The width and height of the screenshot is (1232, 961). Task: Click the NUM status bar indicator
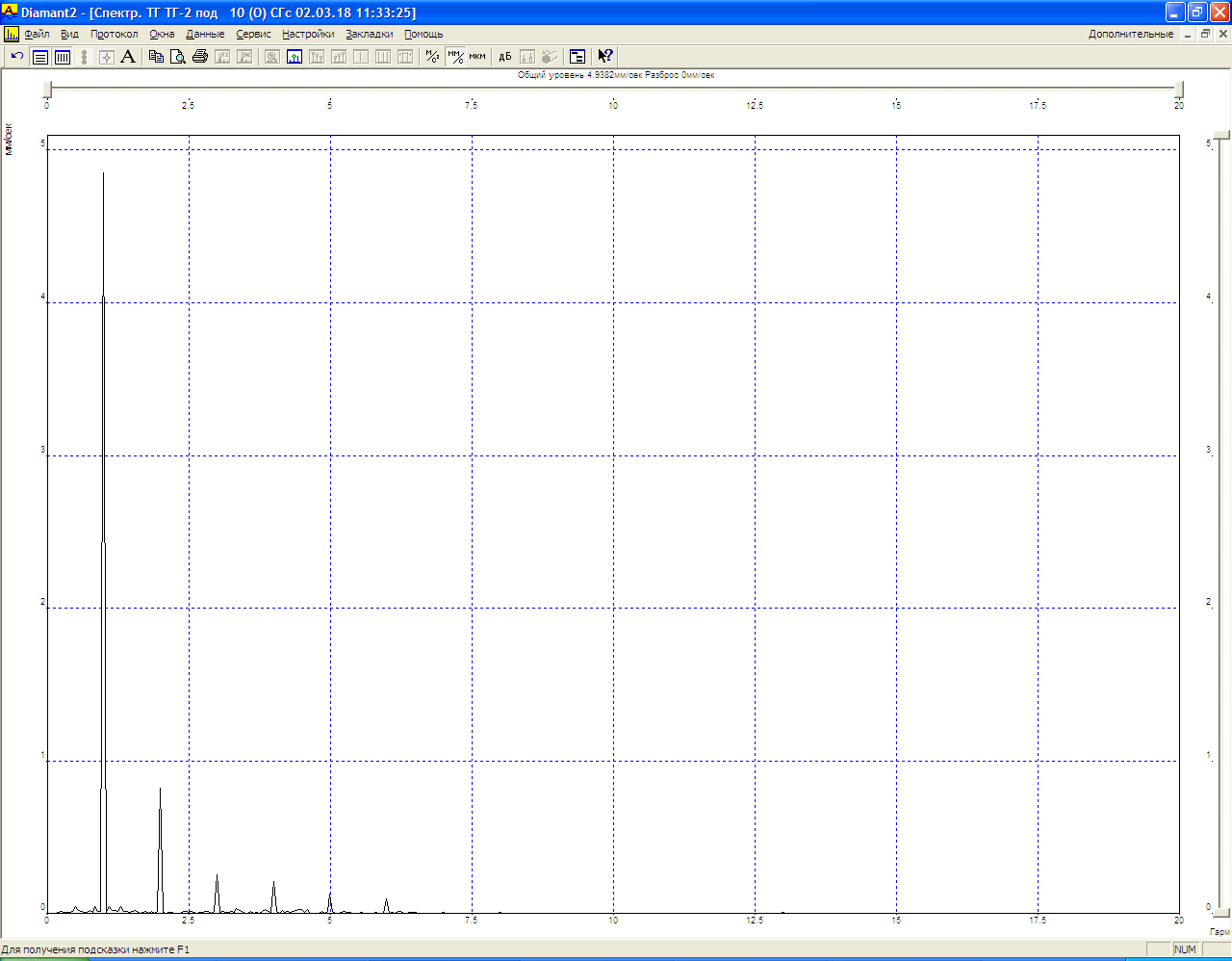point(1185,949)
